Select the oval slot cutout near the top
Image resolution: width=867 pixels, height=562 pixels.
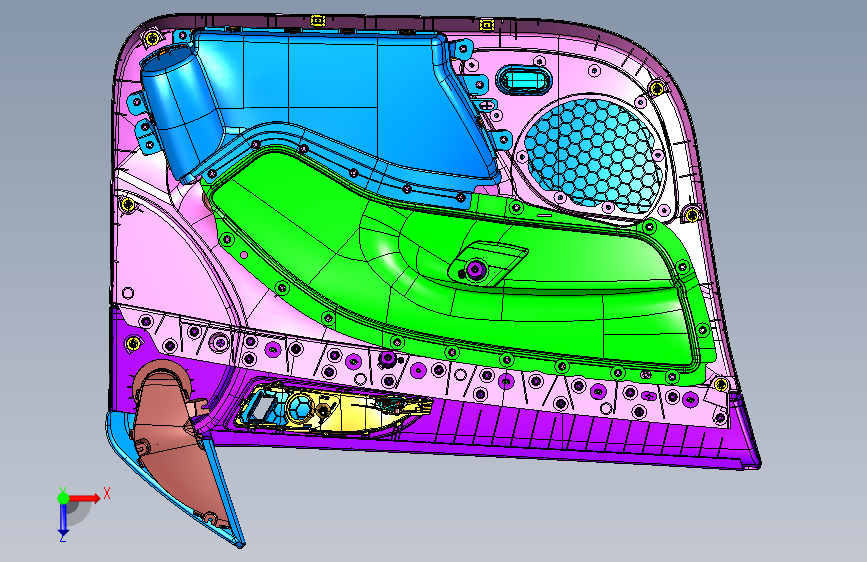[x=523, y=80]
